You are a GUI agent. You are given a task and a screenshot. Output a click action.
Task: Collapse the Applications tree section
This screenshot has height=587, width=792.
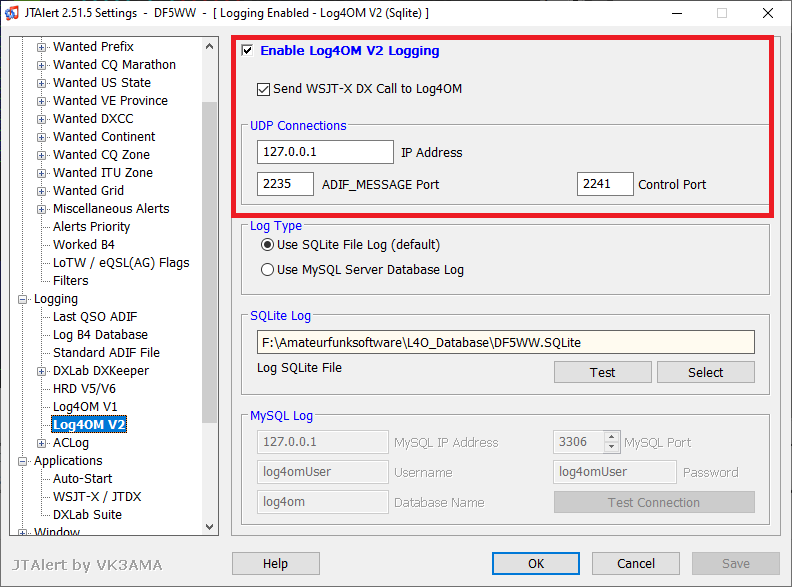pyautogui.click(x=22, y=461)
